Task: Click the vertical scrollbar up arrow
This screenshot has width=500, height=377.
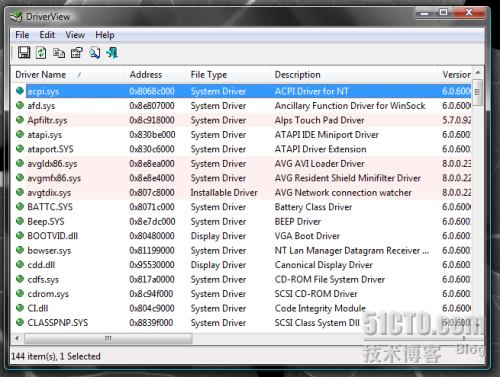Action: point(478,72)
